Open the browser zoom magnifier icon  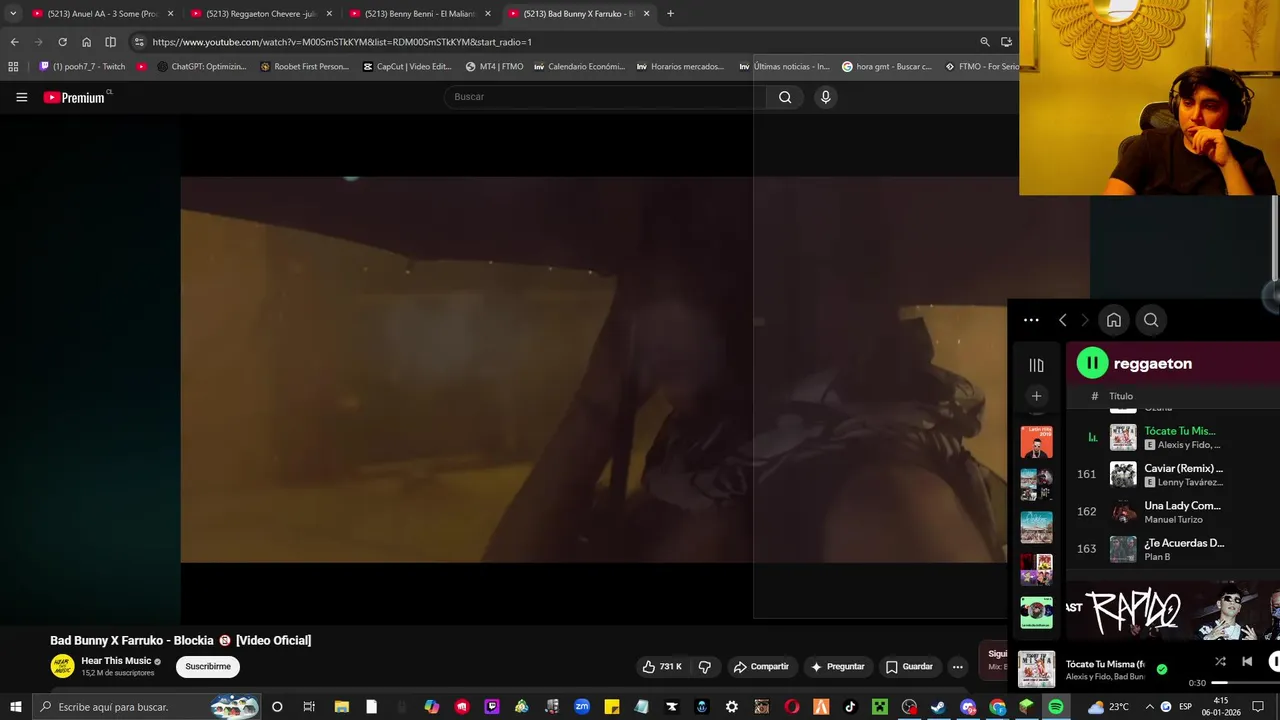click(985, 42)
